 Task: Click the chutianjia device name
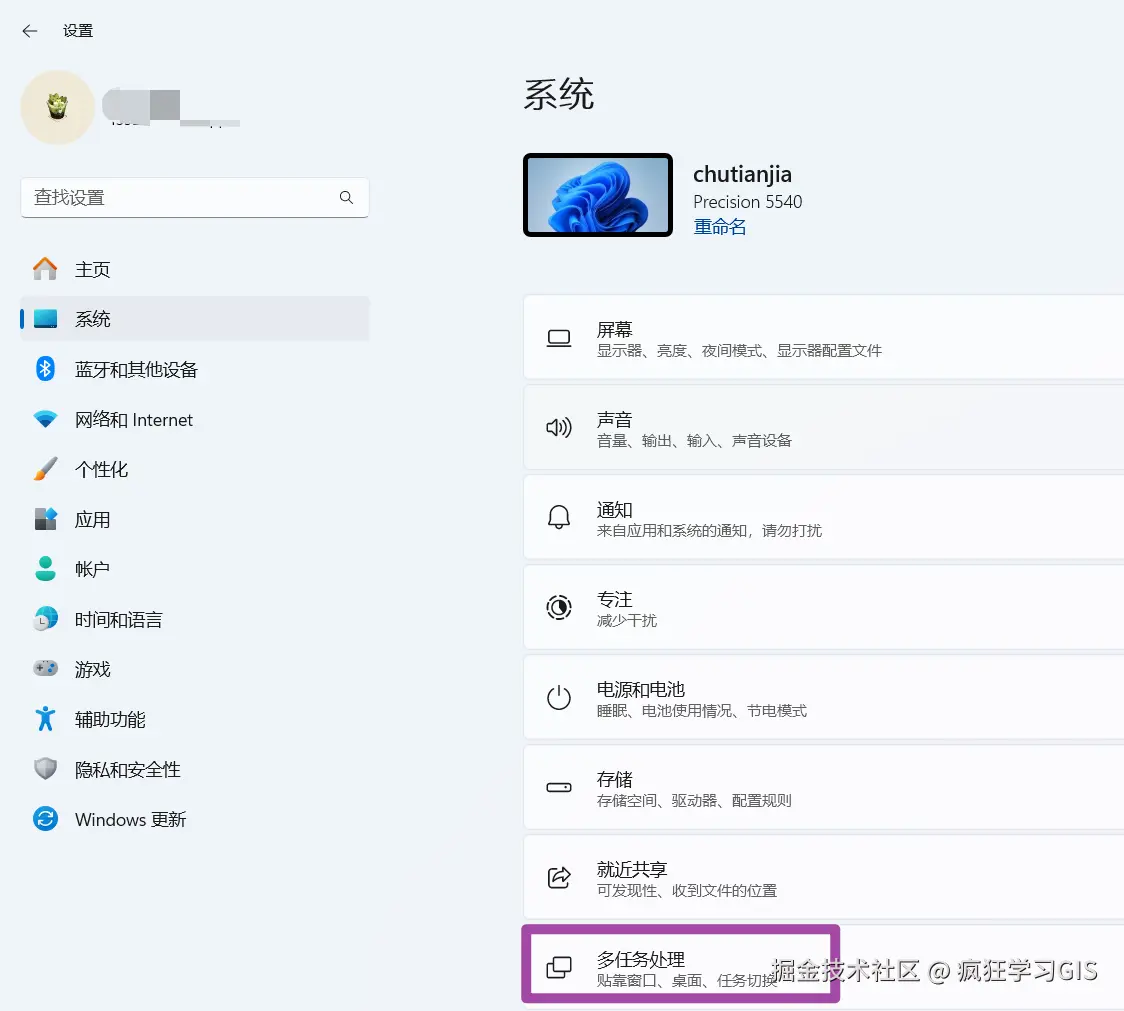743,174
